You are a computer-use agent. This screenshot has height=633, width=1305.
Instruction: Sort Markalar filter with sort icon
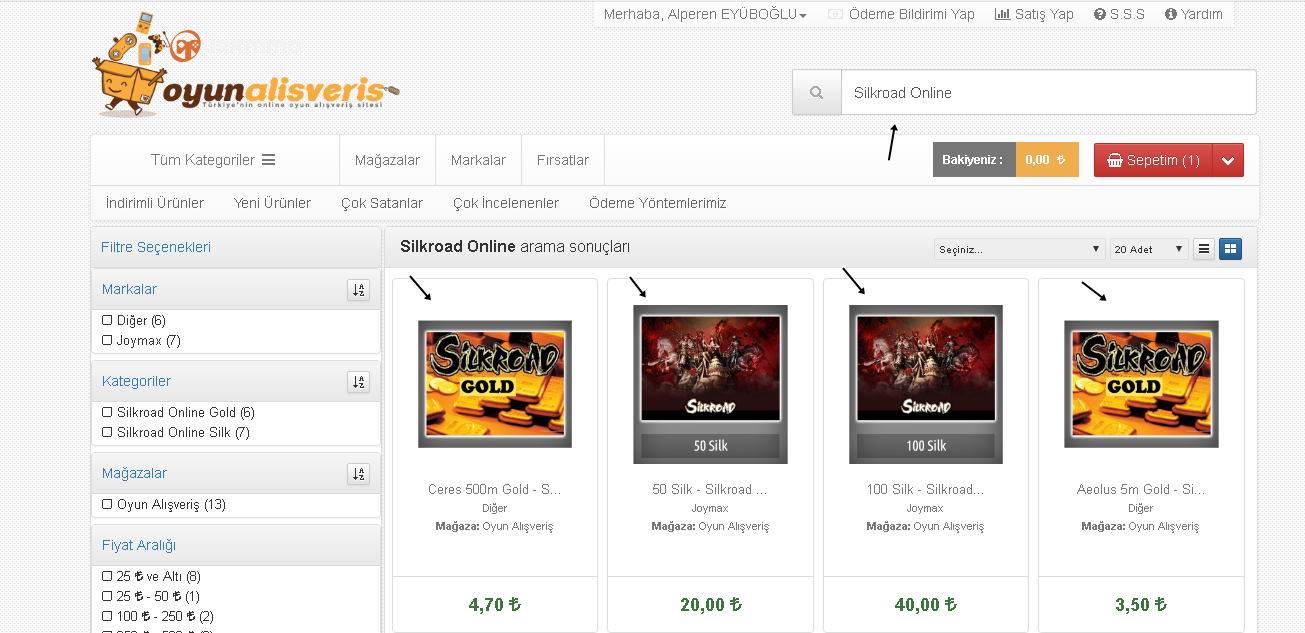point(359,290)
